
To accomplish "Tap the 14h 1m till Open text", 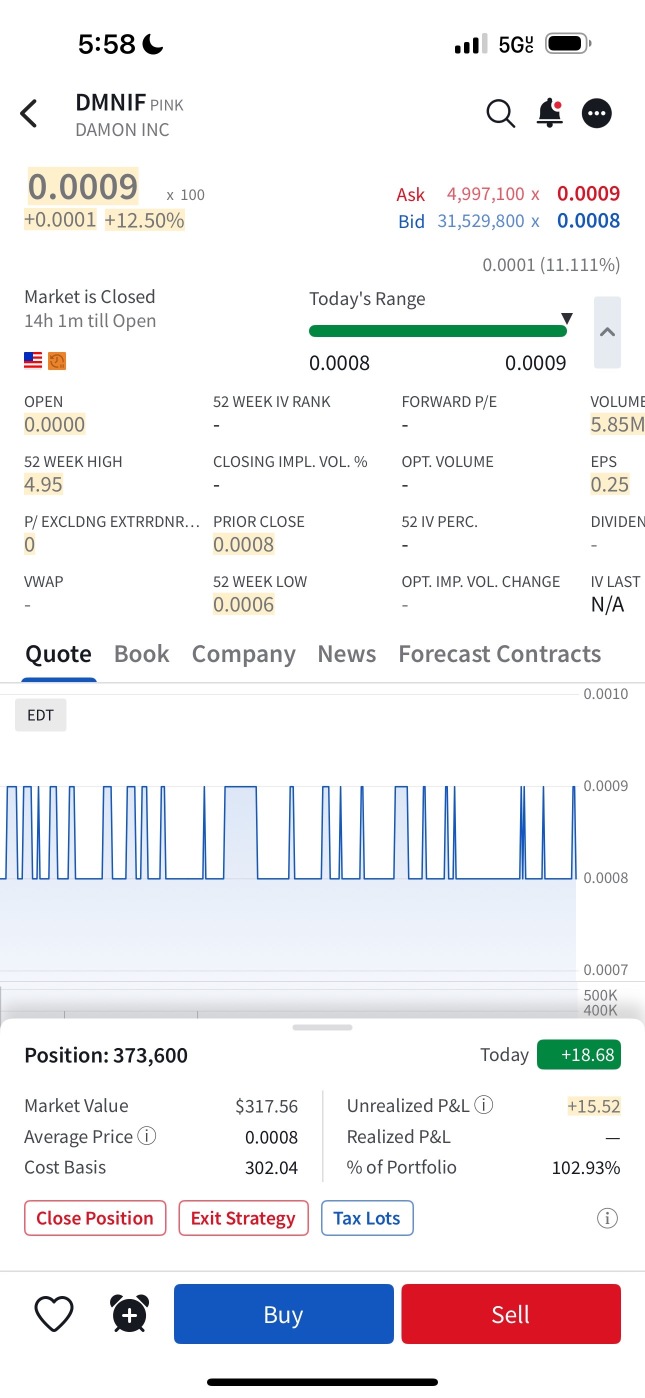I will pyautogui.click(x=90, y=321).
